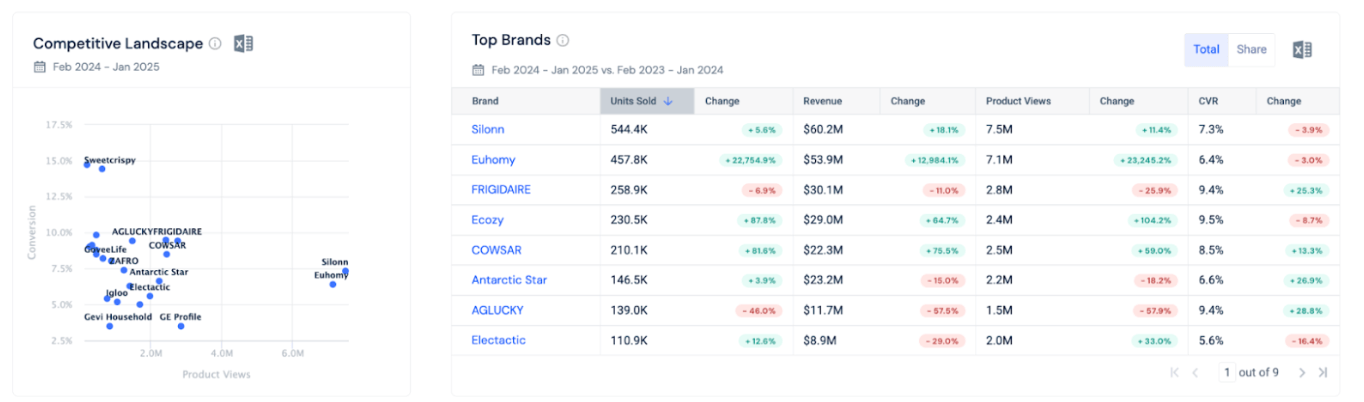Click the calendar icon under Competitive Landscape
1364x402 pixels.
click(40, 67)
